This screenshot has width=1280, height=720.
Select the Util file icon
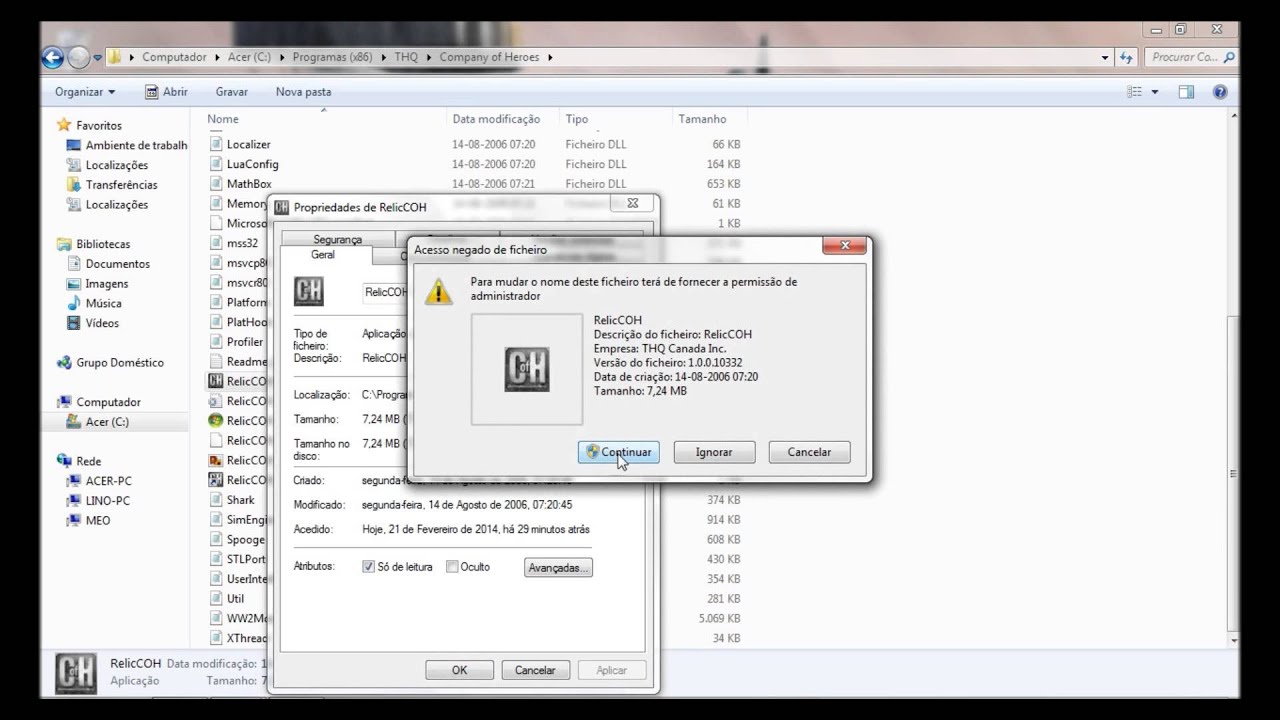click(216, 599)
